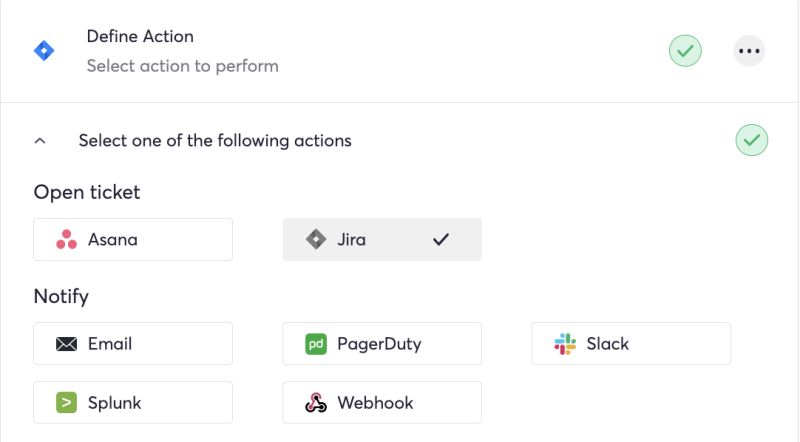800x442 pixels.
Task: Choose the Asana open ticket option
Action: click(x=133, y=240)
